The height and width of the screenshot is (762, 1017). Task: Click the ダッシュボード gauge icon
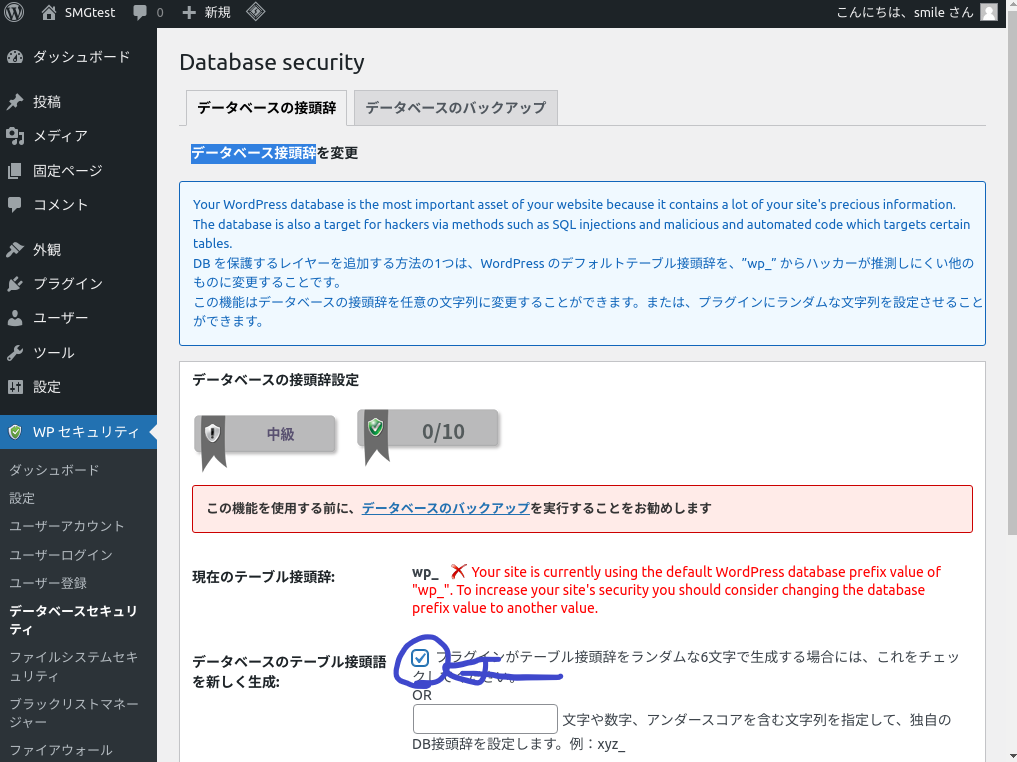[x=15, y=57]
